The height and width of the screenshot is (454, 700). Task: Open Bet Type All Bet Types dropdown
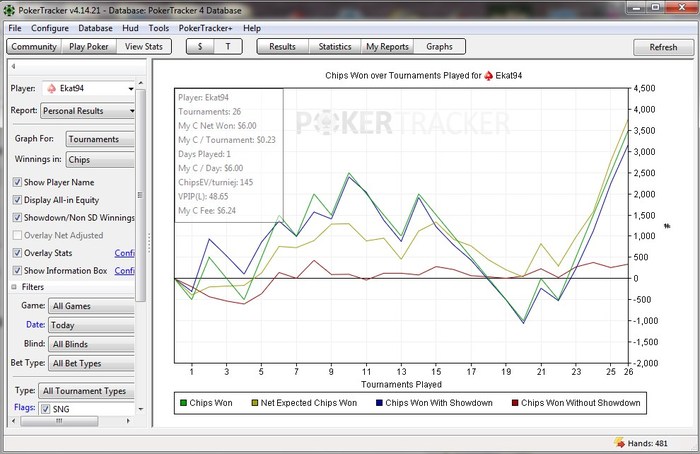point(91,363)
